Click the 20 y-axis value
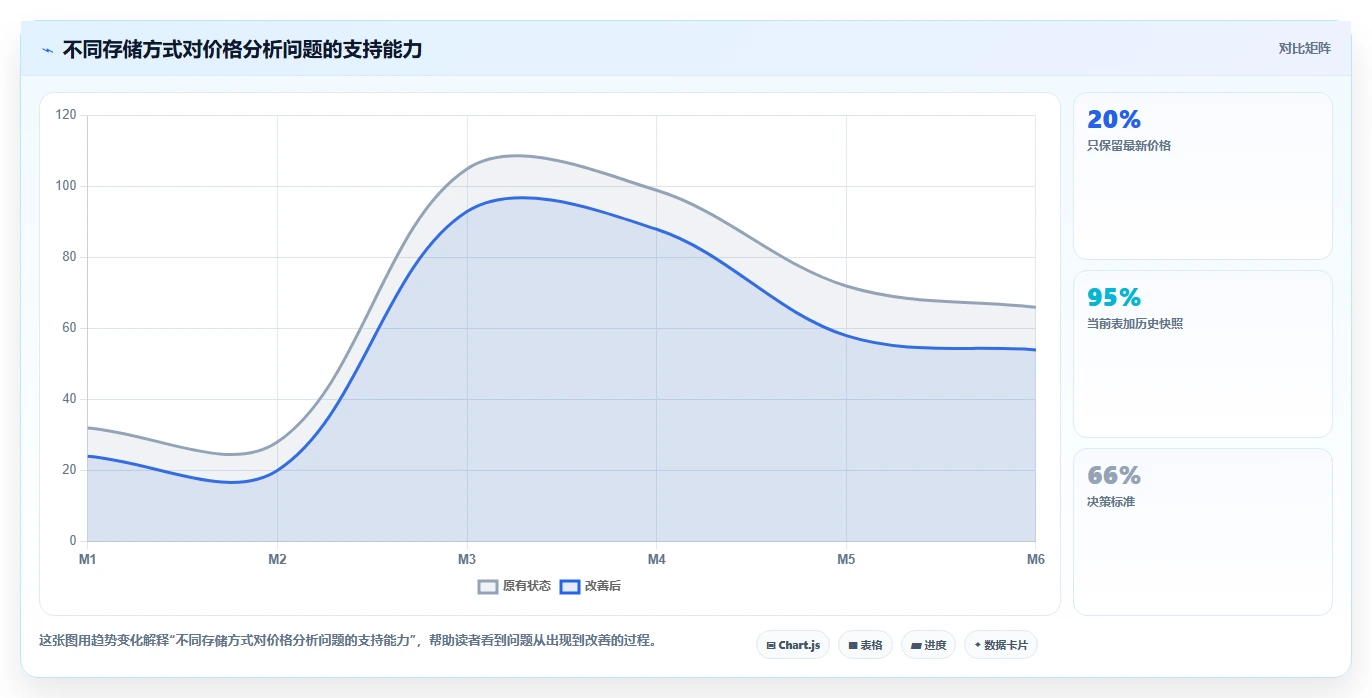Viewport: 1372px width, 698px height. click(69, 470)
